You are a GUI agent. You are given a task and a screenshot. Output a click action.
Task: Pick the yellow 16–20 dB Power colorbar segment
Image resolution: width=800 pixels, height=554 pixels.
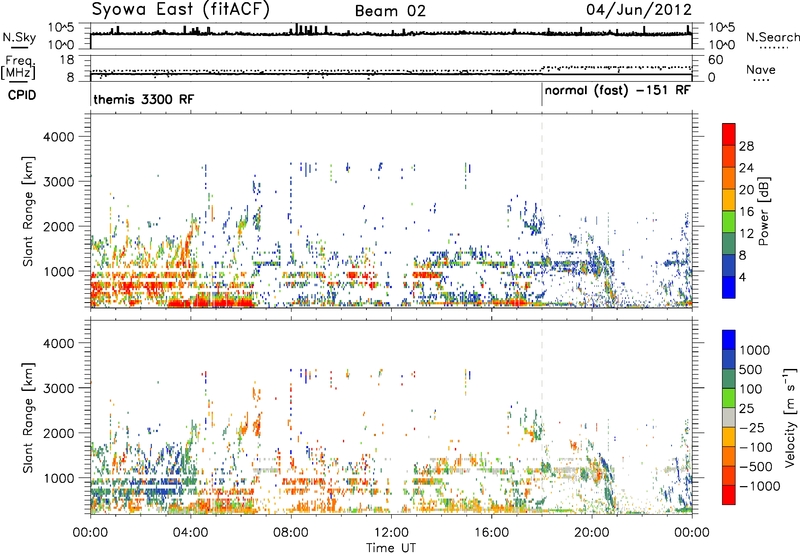pos(729,200)
